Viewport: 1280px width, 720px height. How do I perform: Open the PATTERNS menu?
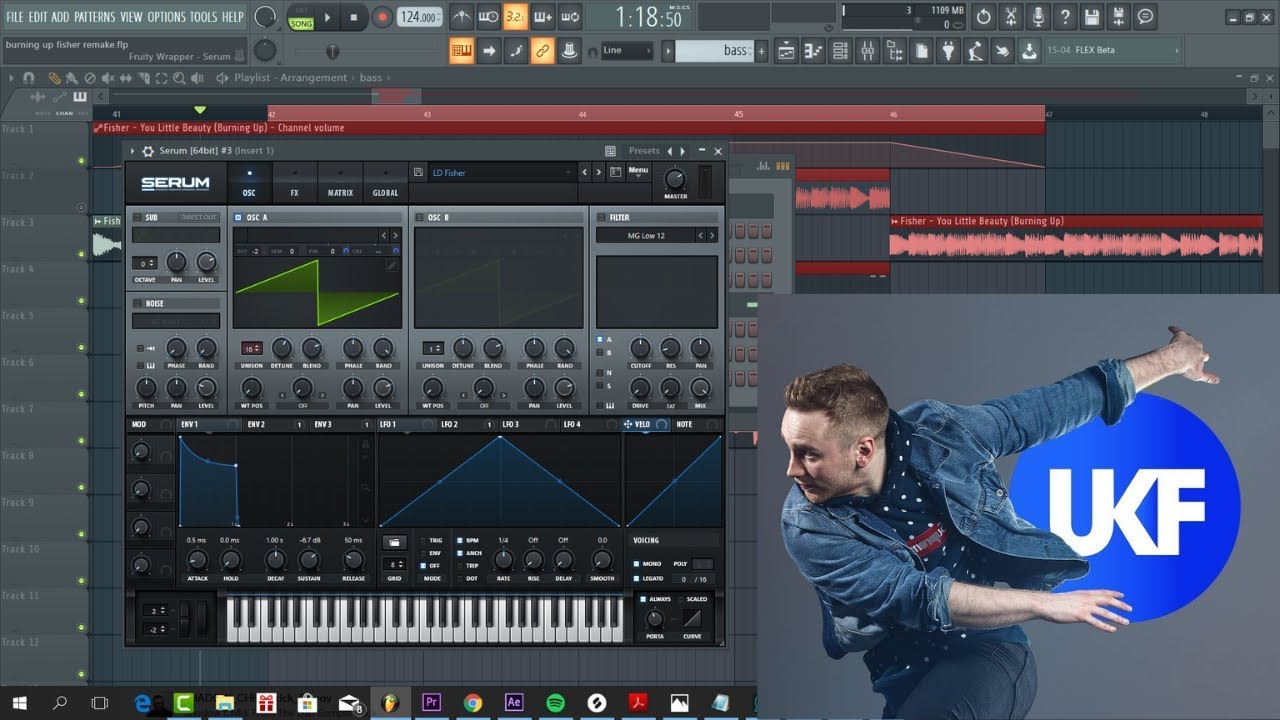point(94,17)
